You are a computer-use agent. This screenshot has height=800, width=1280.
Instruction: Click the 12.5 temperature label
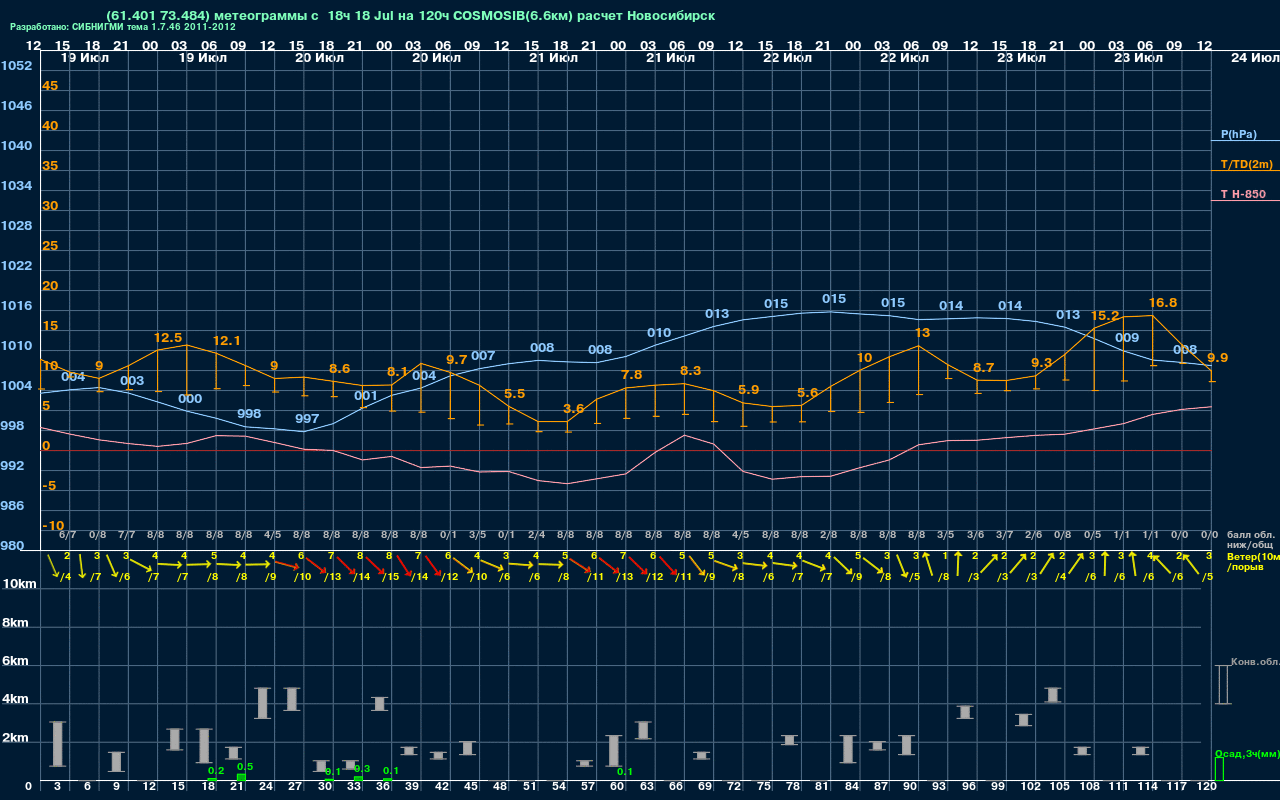click(x=169, y=338)
